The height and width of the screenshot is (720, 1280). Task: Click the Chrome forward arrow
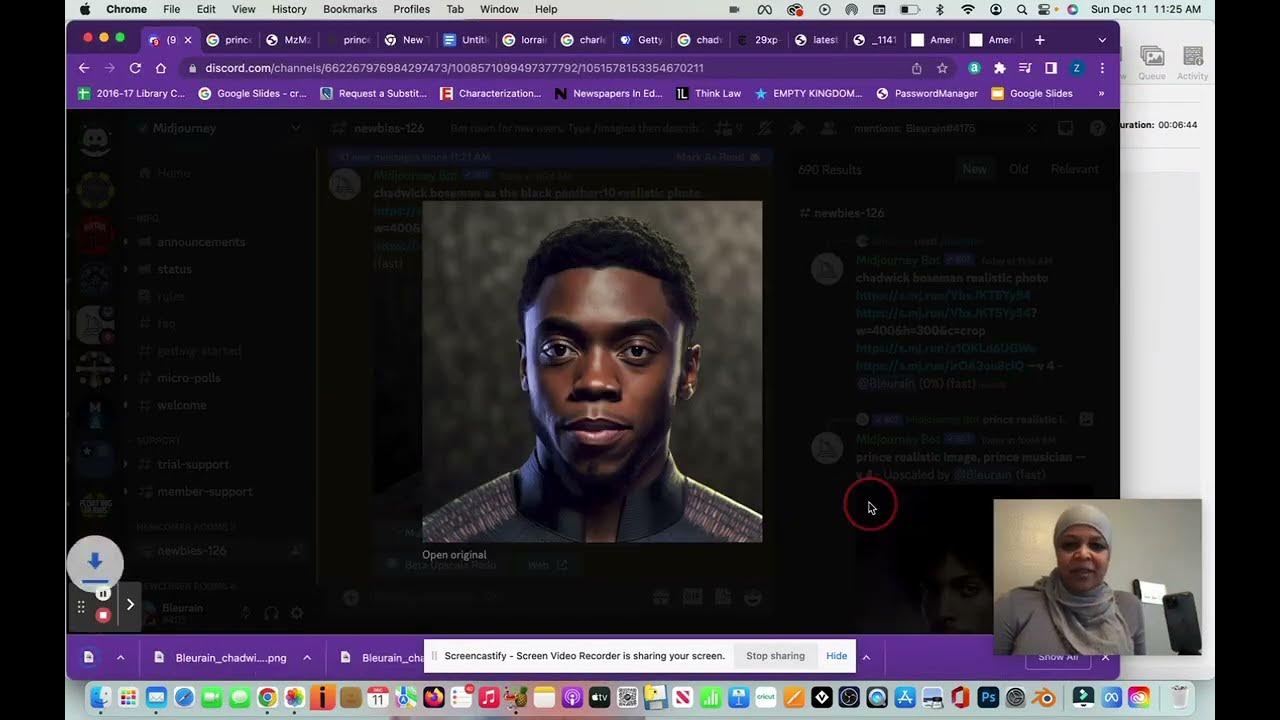coord(110,68)
